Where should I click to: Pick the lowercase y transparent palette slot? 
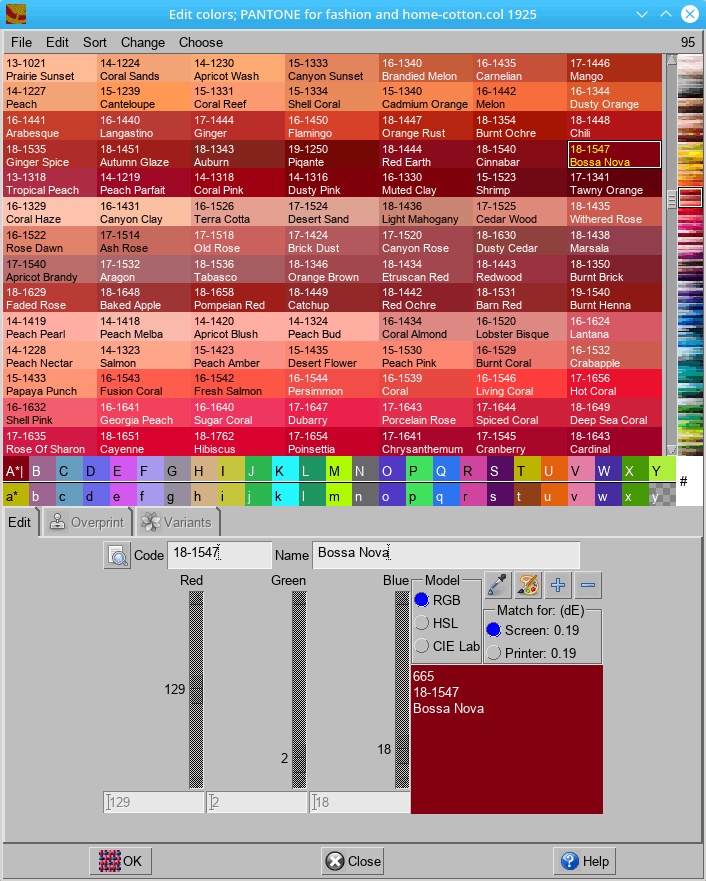point(662,495)
